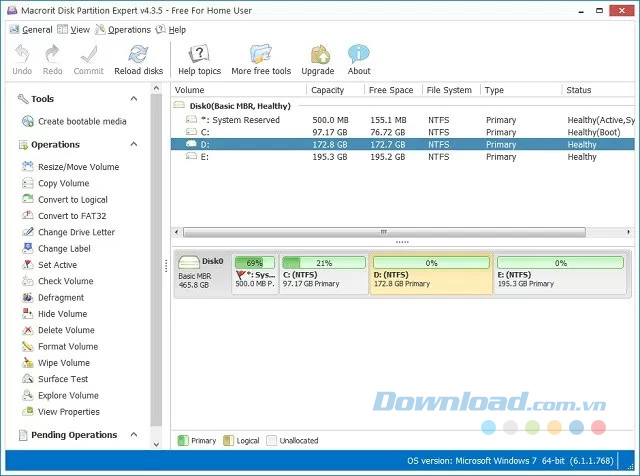Click Delete Volume

click(x=58, y=330)
